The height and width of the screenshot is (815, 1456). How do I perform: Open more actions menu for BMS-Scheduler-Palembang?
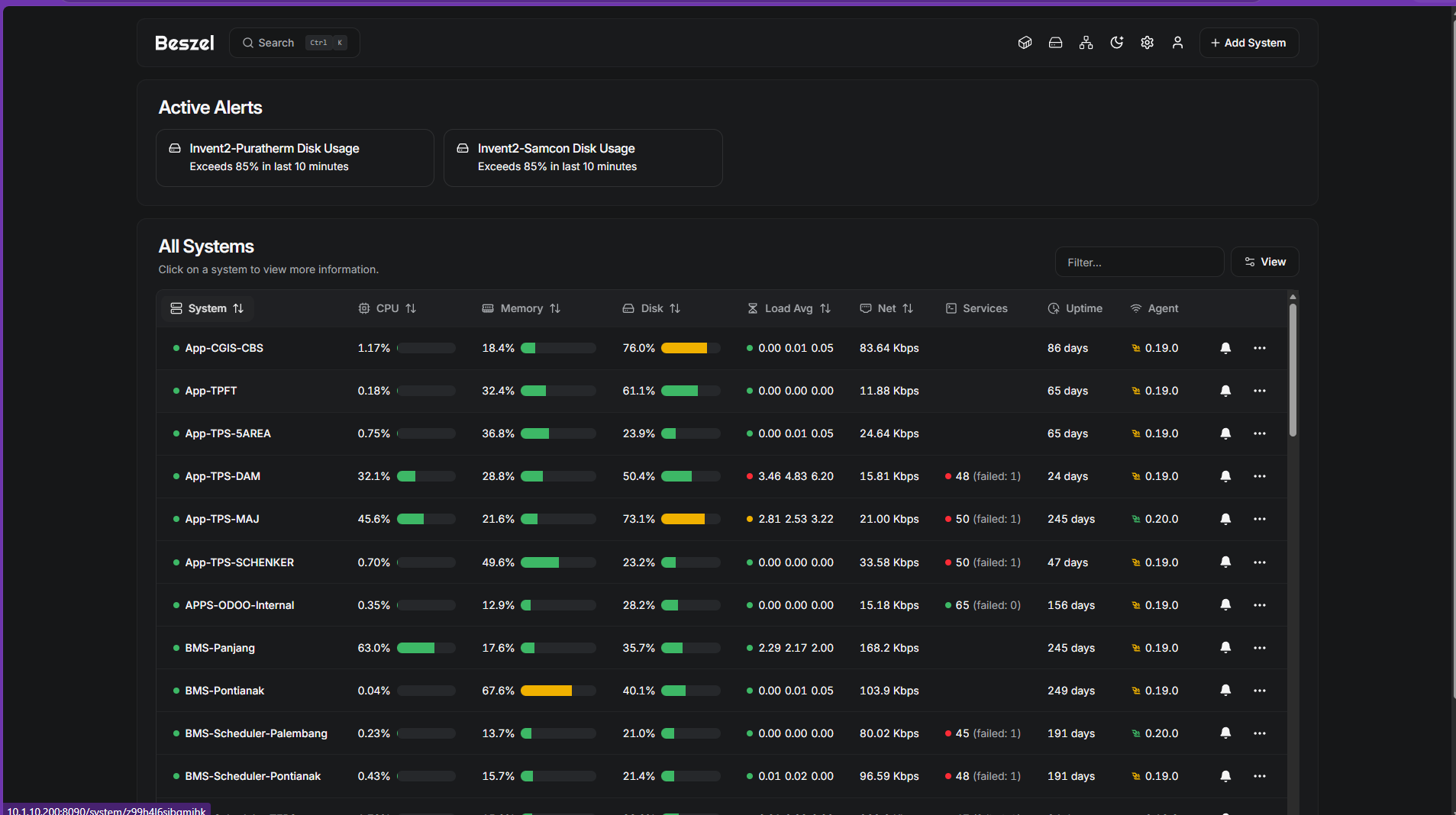pos(1260,733)
